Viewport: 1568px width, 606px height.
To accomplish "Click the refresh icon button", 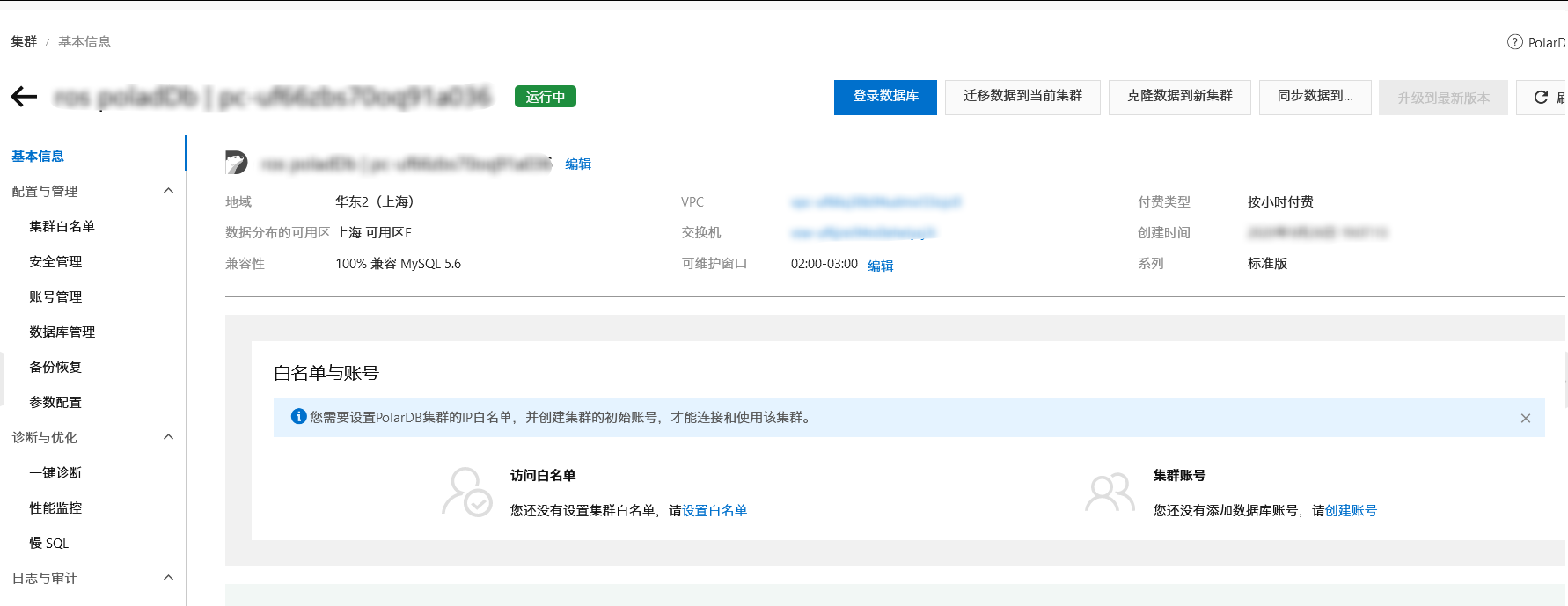I will coord(1542,98).
